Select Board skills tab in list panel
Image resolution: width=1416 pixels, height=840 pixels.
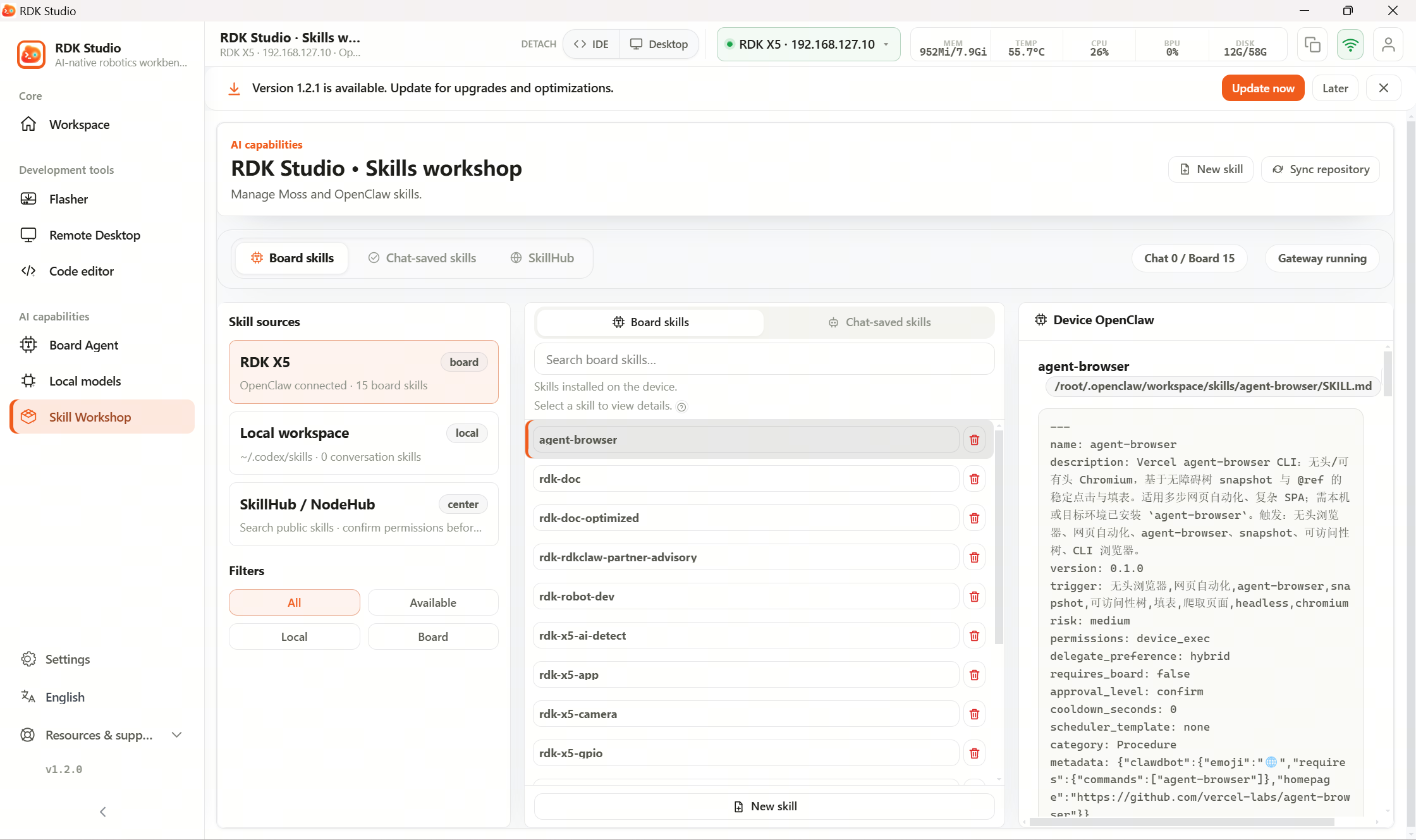tap(650, 322)
